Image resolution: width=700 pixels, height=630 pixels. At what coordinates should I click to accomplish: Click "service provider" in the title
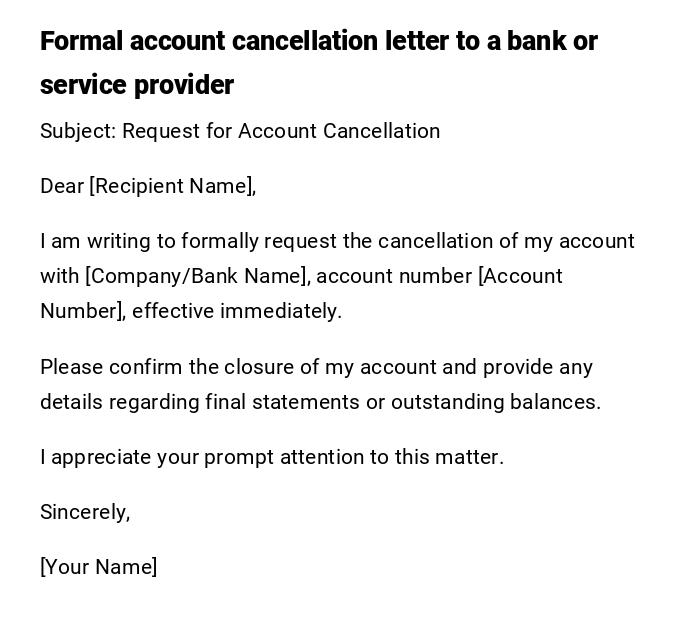pyautogui.click(x=137, y=85)
